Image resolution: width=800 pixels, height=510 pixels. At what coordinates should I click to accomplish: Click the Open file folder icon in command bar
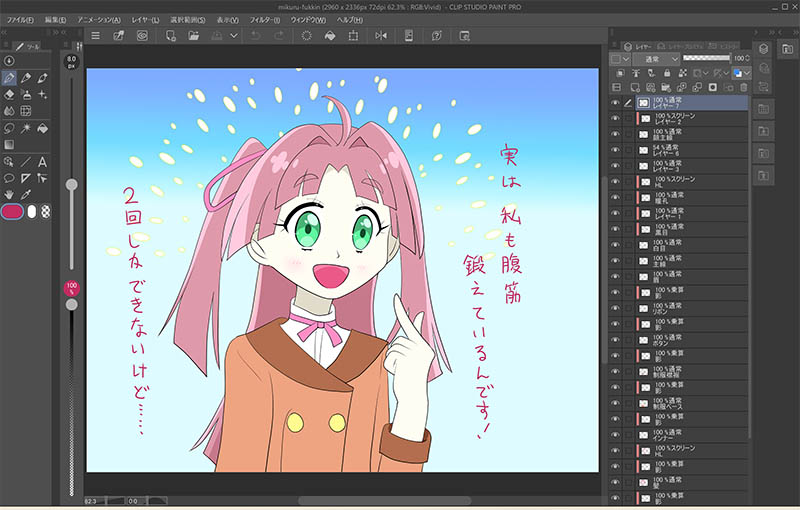pyautogui.click(x=193, y=36)
